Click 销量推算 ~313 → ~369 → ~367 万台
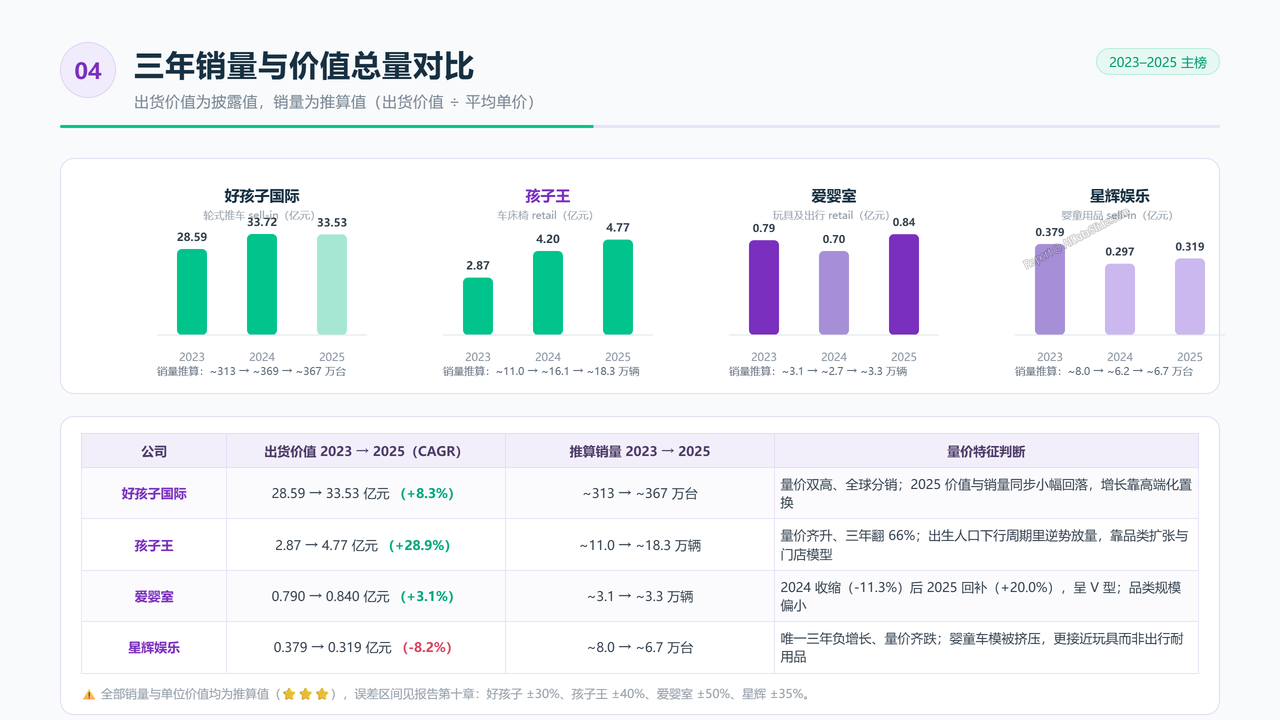Viewport: 1280px width, 720px height. (252, 371)
